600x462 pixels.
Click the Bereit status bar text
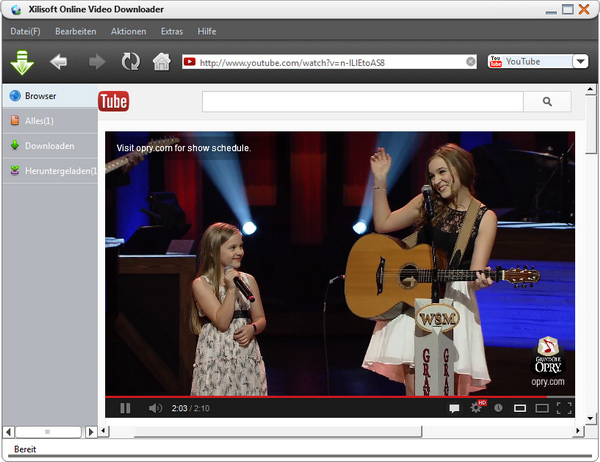(25, 449)
